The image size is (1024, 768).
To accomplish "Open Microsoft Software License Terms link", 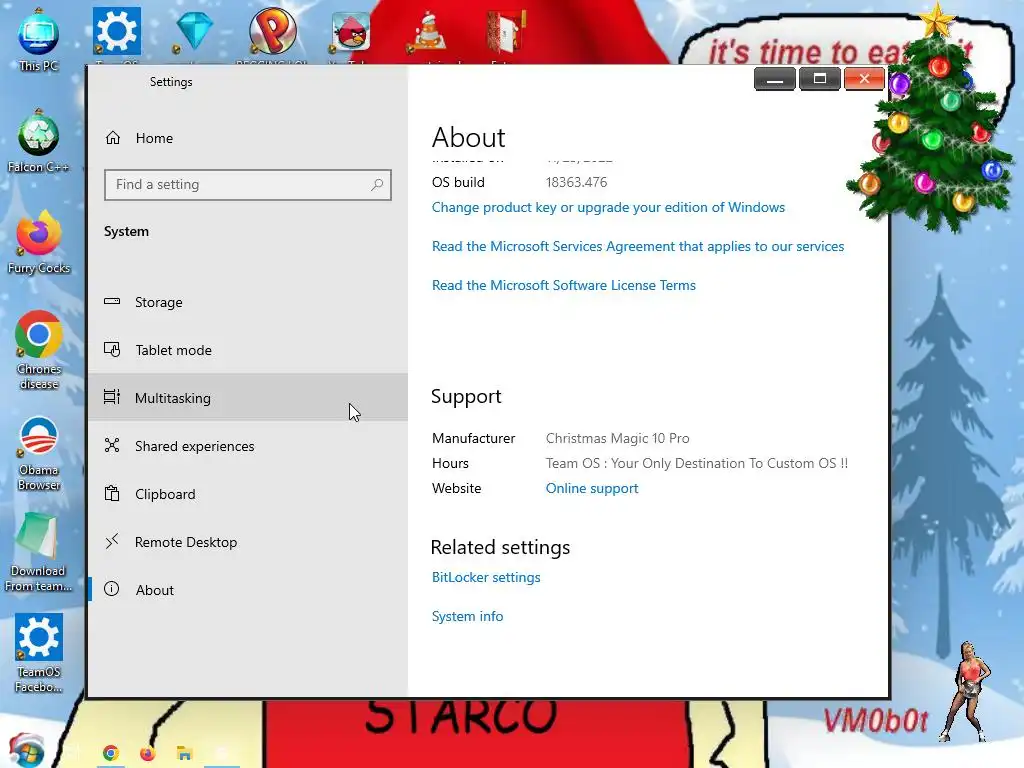I will click(x=564, y=285).
